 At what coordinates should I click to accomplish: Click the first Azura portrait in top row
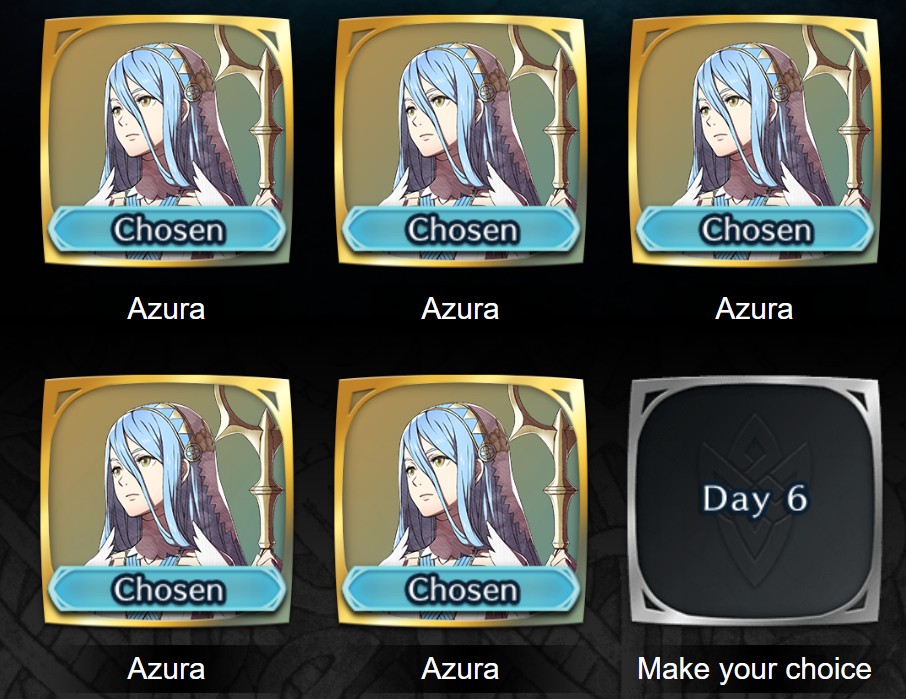(166, 142)
